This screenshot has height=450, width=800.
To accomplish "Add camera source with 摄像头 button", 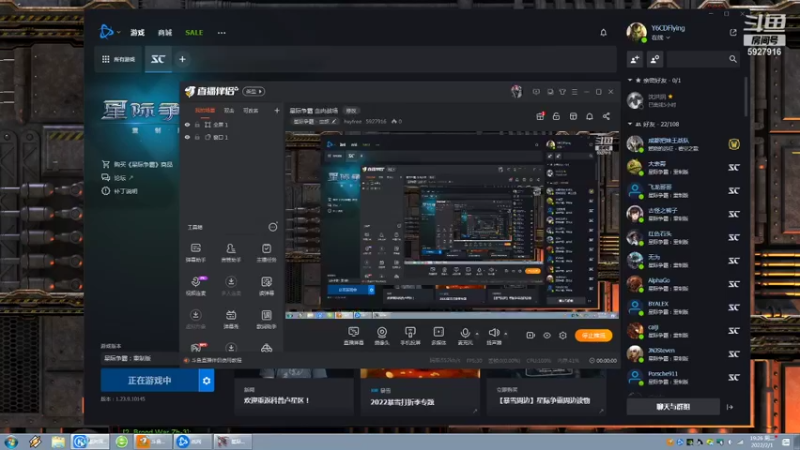I will click(382, 336).
